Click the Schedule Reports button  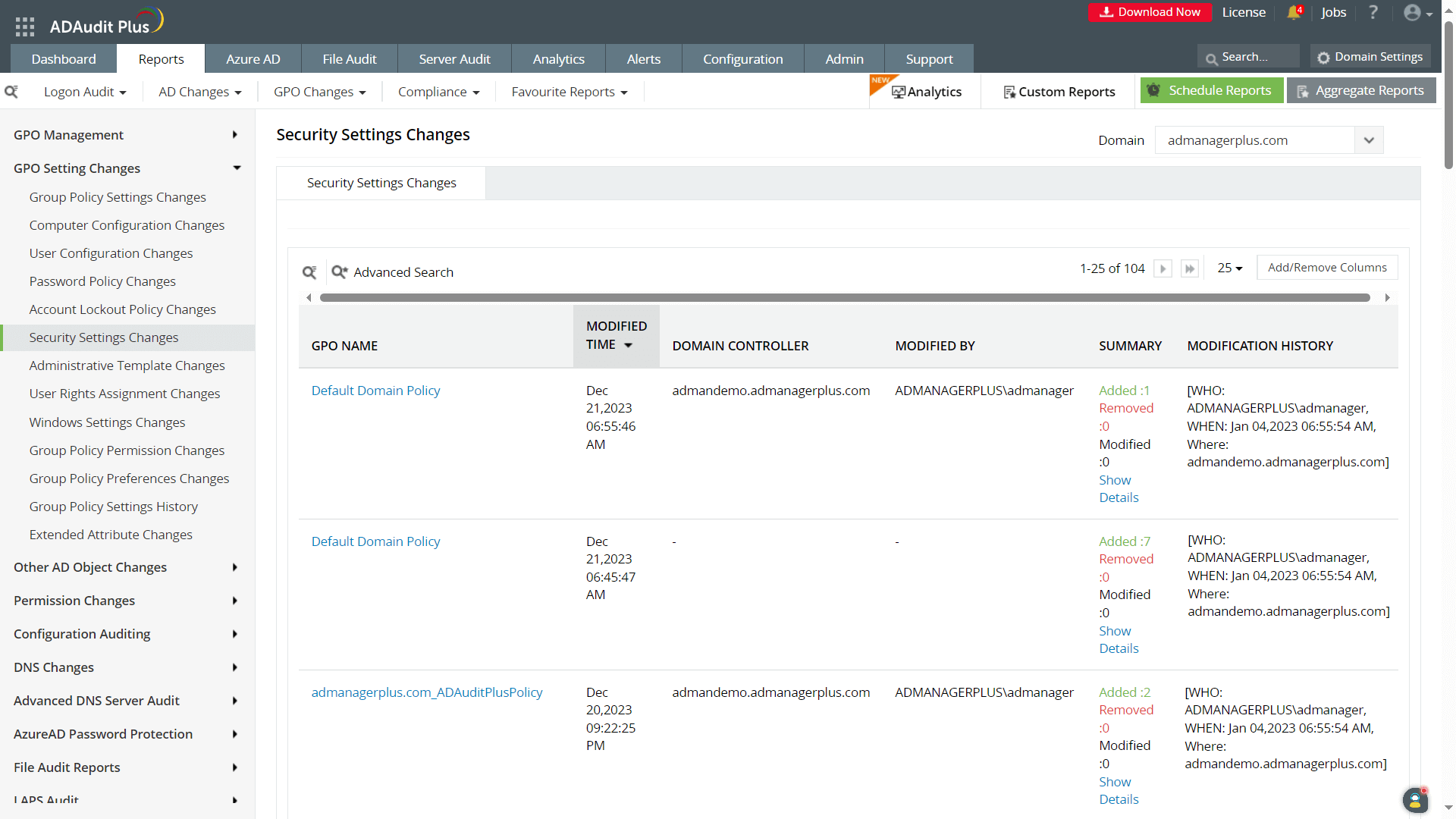click(1211, 90)
